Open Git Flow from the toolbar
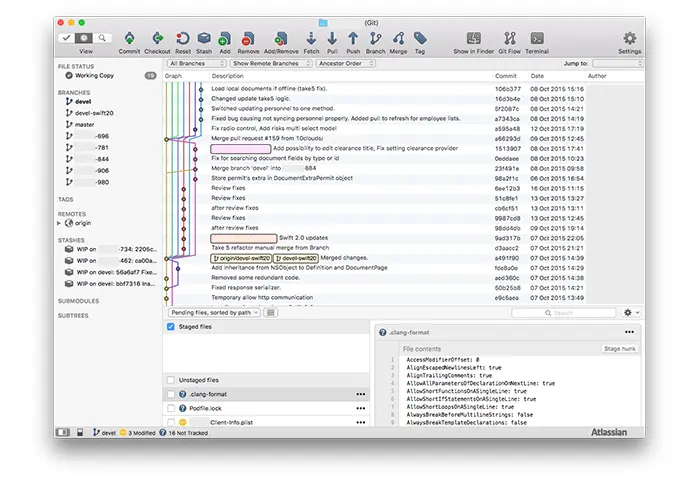Screen dimensions: 700x480 click(x=509, y=39)
